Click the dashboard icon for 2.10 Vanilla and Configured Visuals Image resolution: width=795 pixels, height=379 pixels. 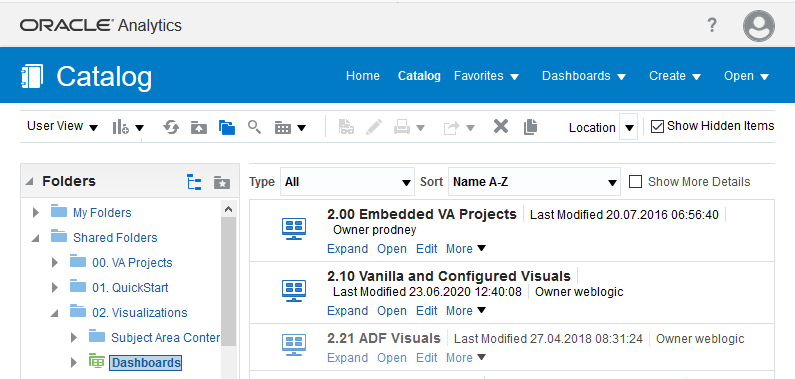(x=294, y=290)
